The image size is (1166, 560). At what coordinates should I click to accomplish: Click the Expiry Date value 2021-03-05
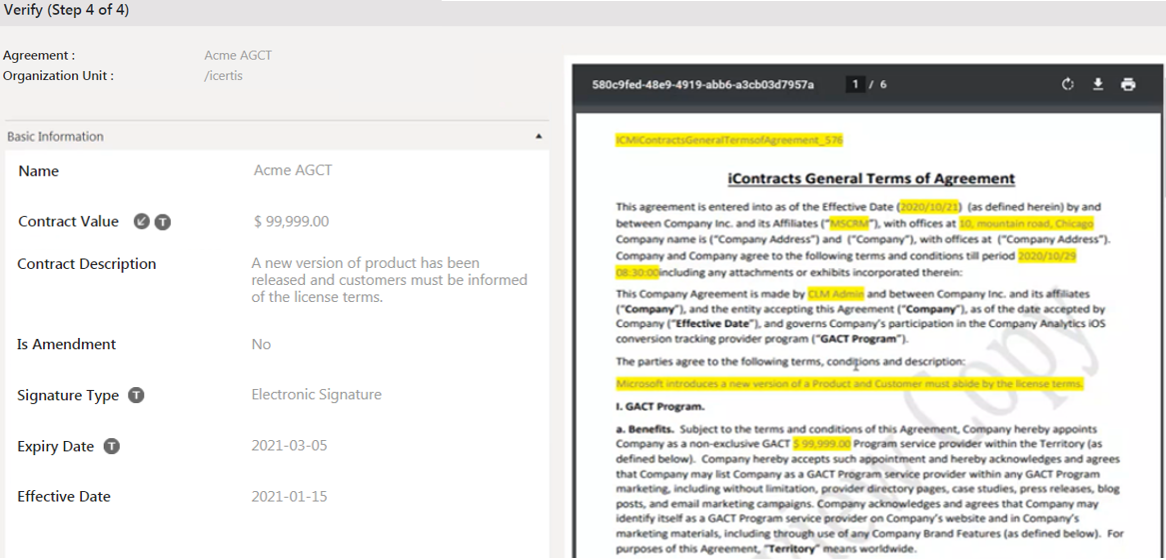tap(289, 445)
